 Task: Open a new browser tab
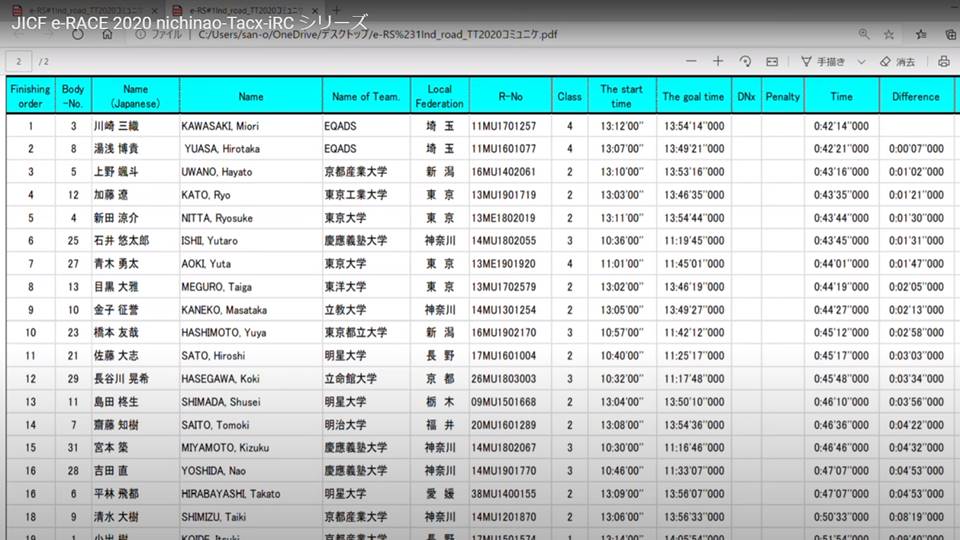335,9
